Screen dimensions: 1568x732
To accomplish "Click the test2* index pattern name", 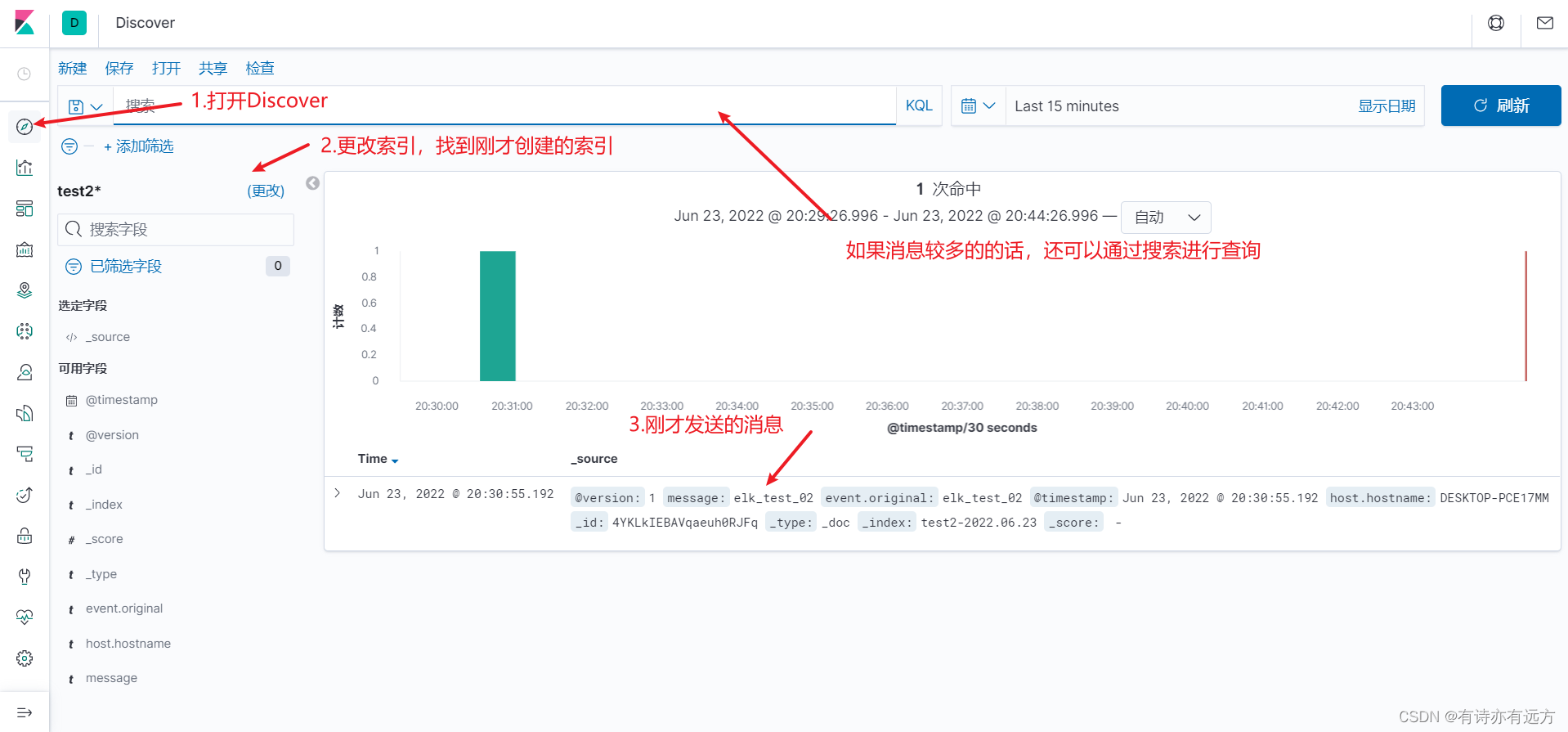I will tap(79, 191).
